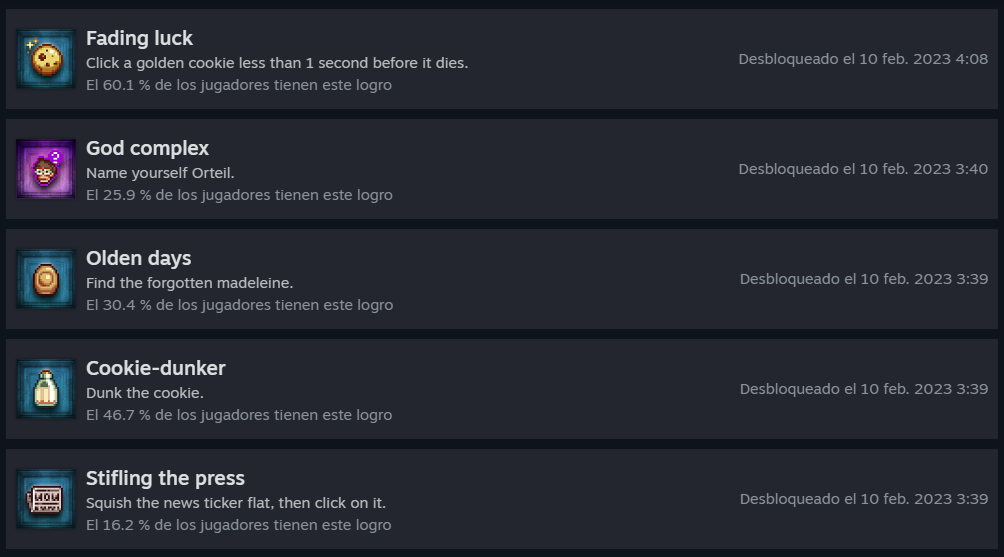Click the unlock date ending in 4:08
The image size is (1004, 557).
(862, 59)
